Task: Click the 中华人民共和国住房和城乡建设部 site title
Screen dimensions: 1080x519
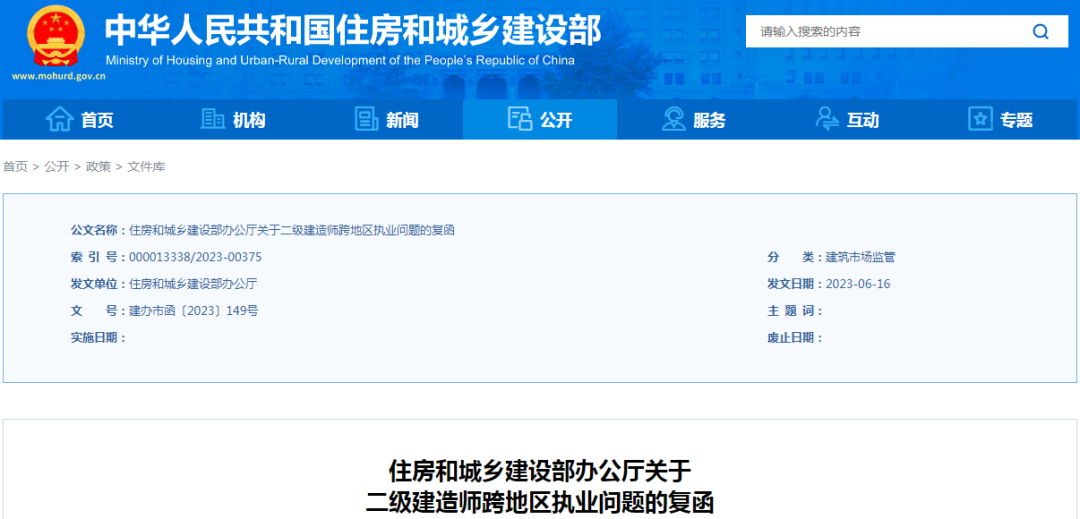Action: [x=353, y=30]
